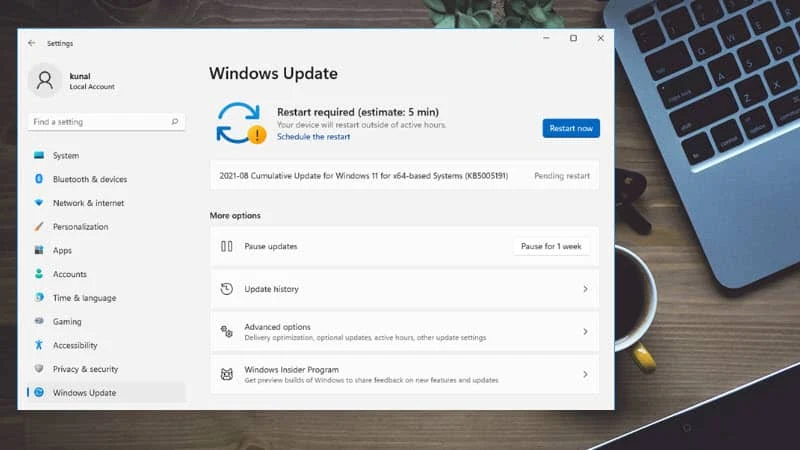Click the Windows Insider cat icon
Viewport: 800px width, 450px height.
pos(227,374)
